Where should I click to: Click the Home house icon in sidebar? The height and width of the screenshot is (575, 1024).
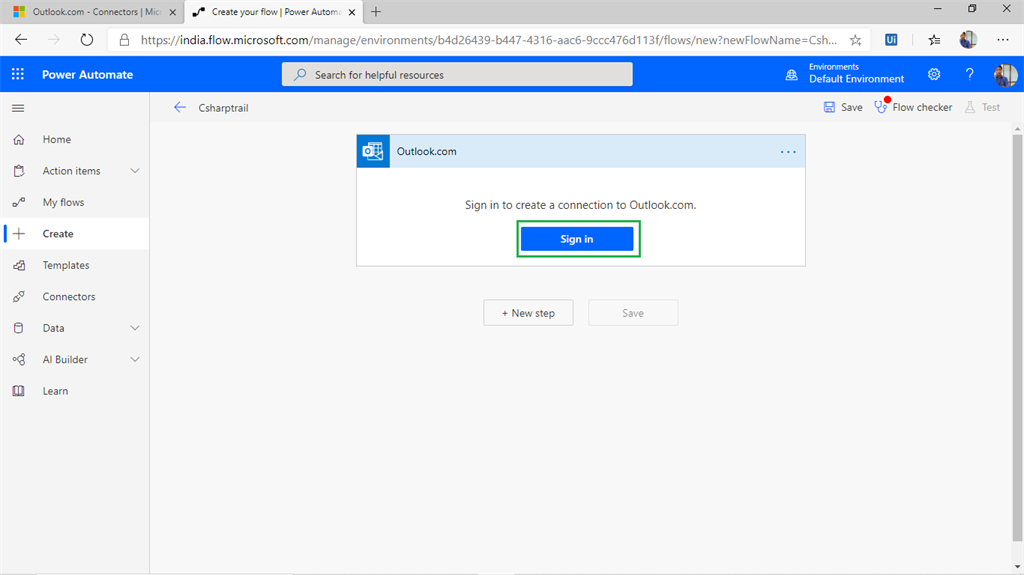[x=19, y=139]
